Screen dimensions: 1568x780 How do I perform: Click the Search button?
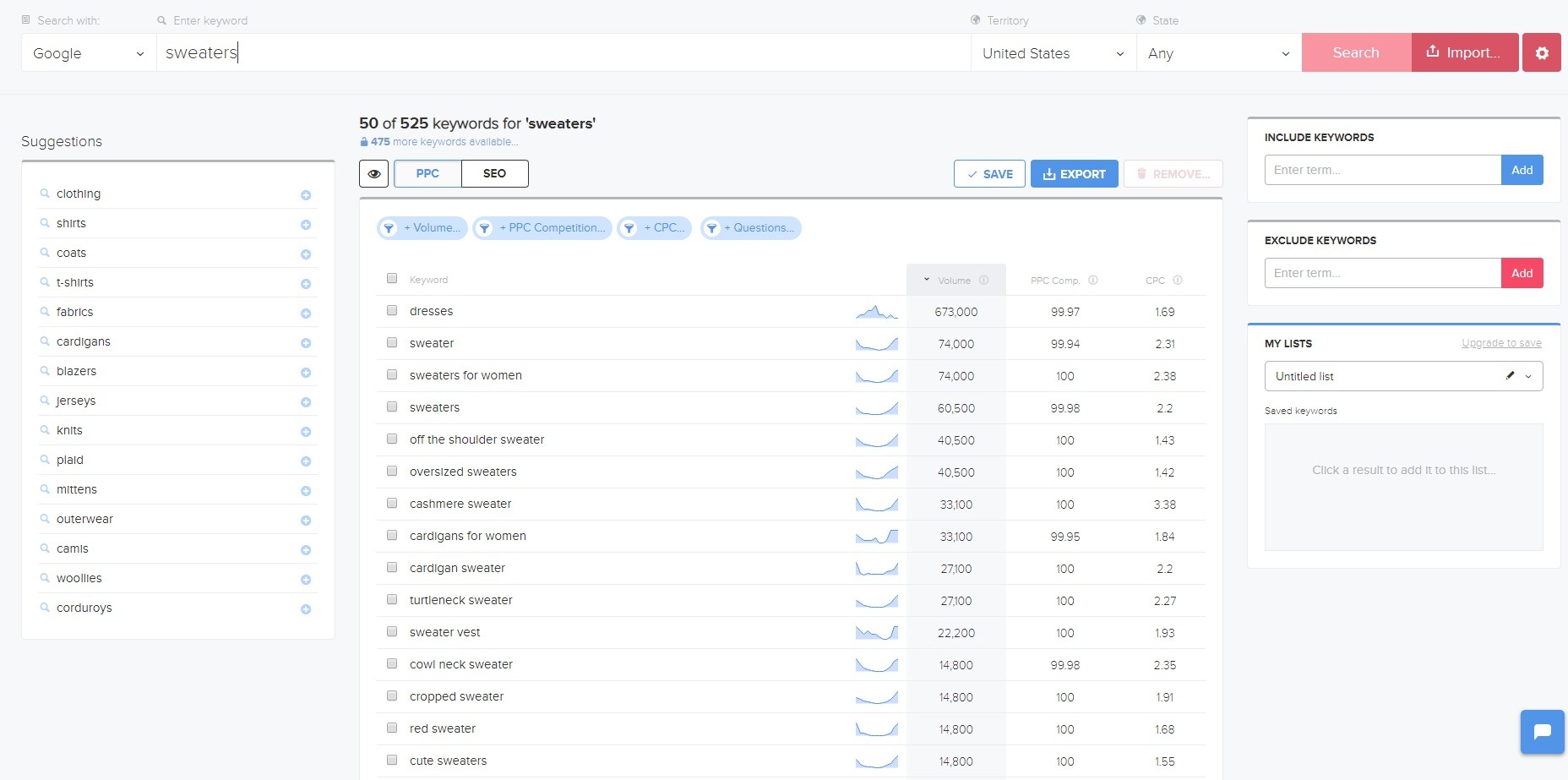(x=1356, y=52)
